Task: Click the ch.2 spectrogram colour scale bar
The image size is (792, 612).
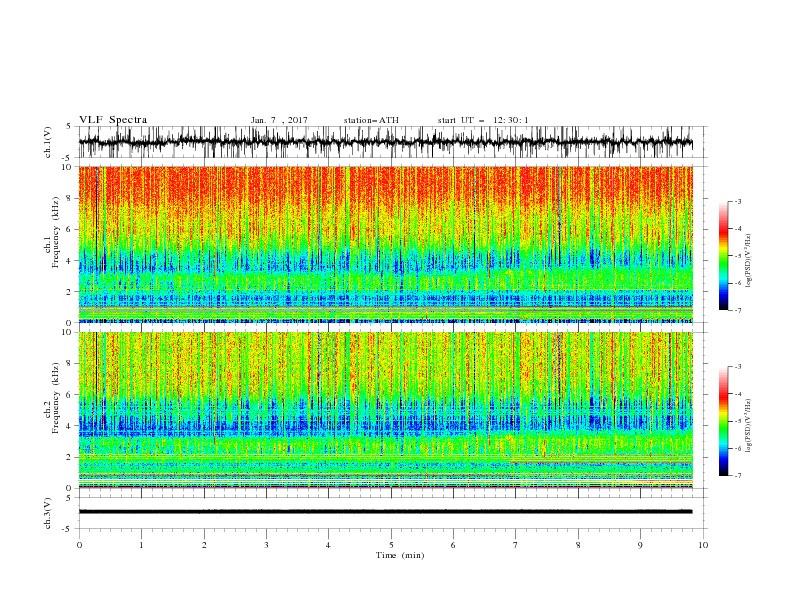Action: 723,421
